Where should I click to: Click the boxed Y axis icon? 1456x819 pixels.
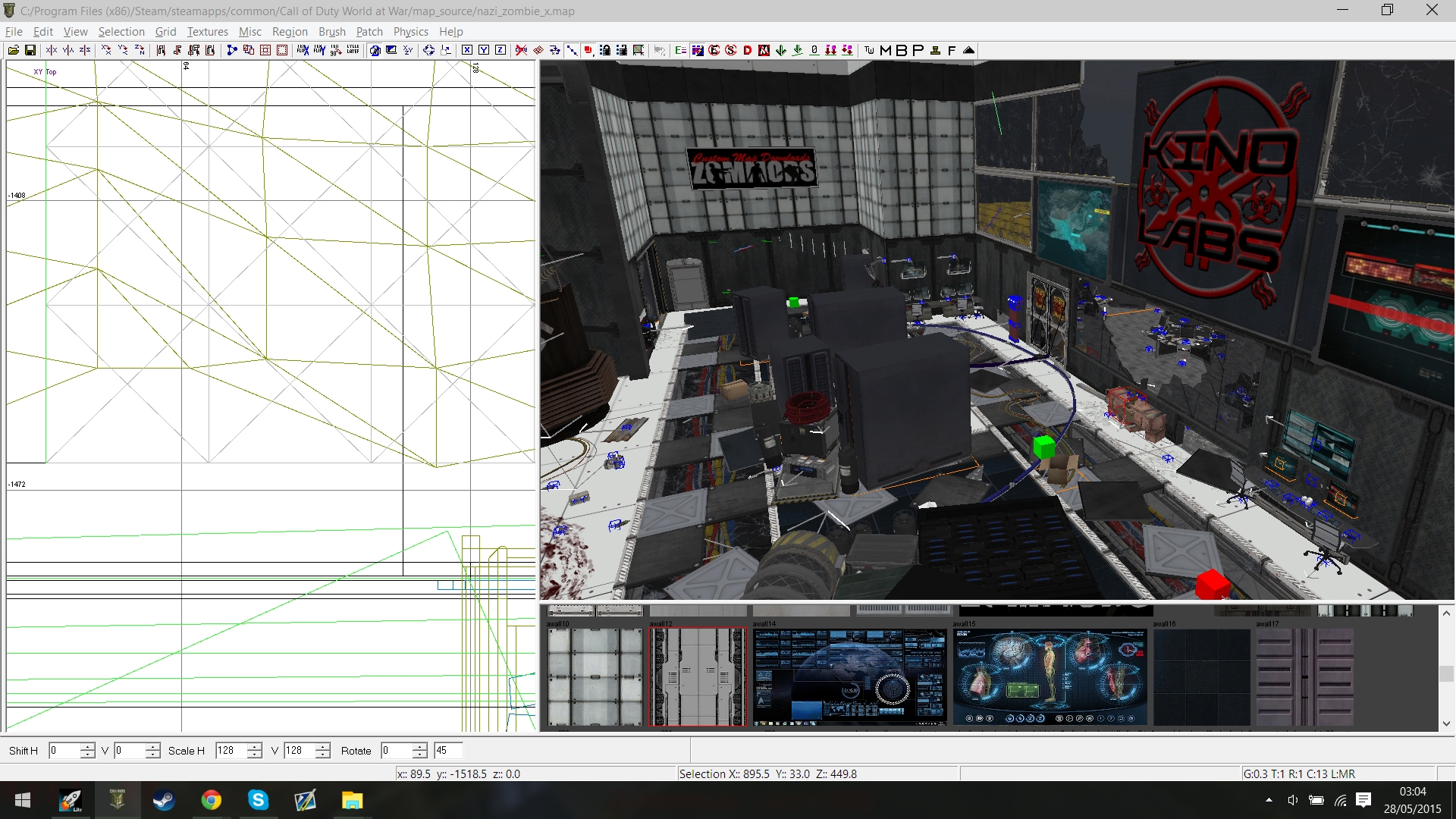pos(484,50)
